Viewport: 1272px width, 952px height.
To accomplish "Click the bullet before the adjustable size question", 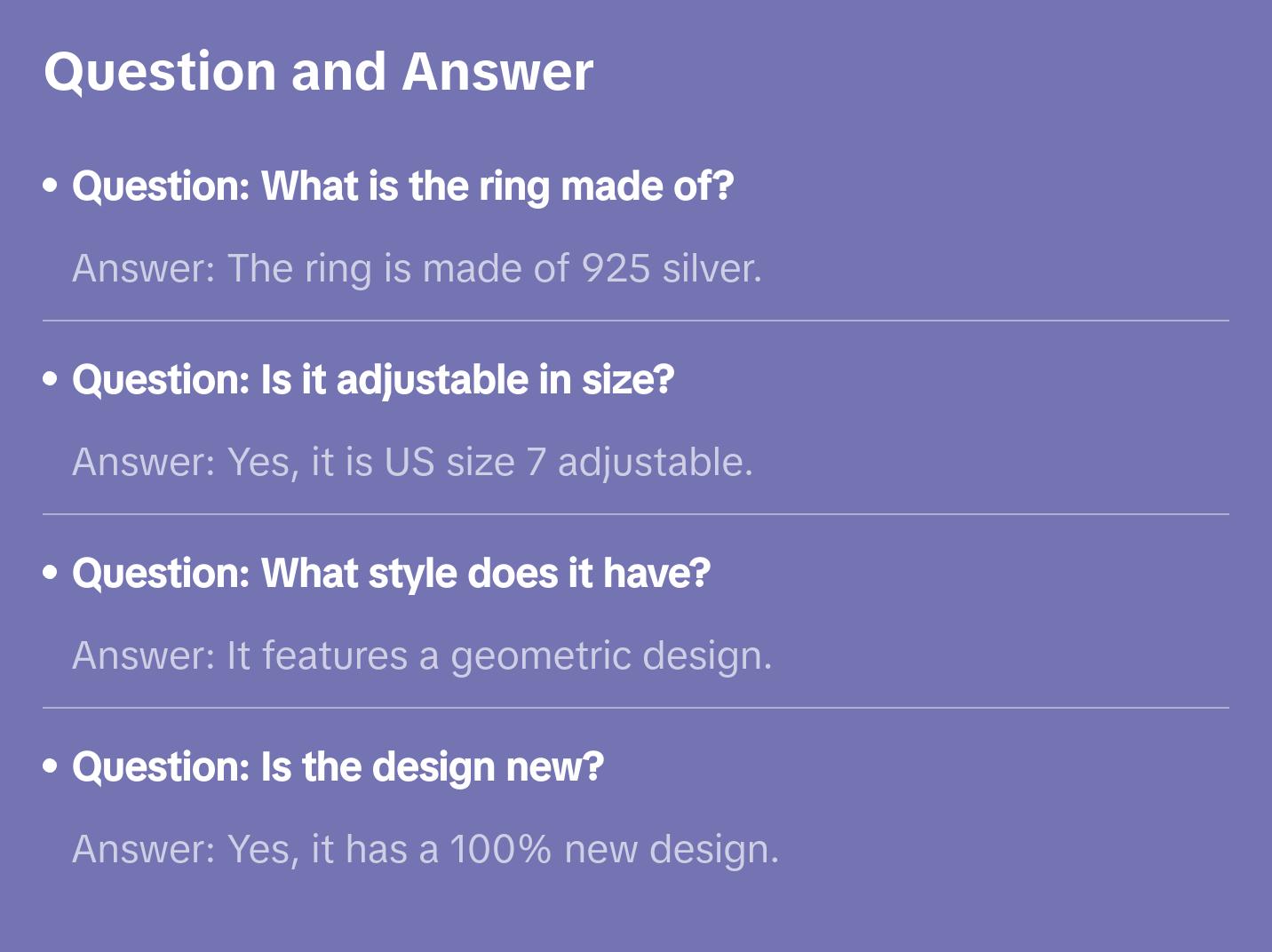I will click(51, 380).
